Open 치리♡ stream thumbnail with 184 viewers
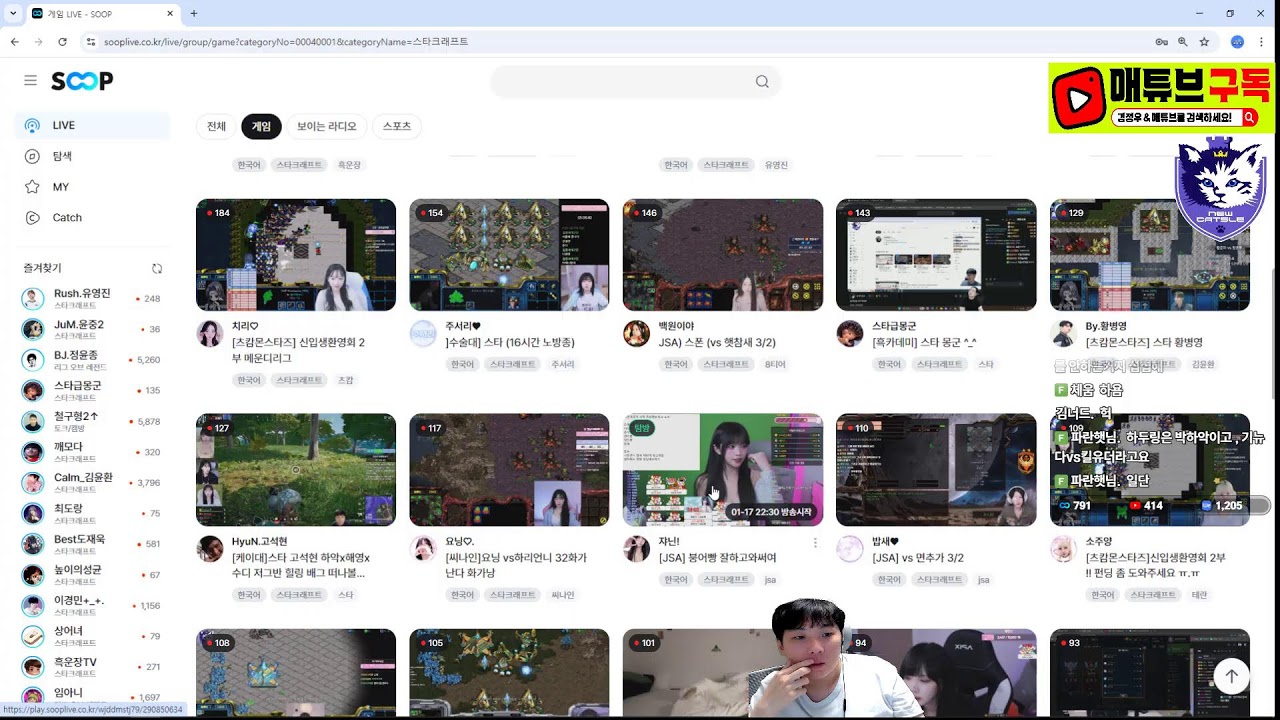Screen dimensions: 1280x720 (x=296, y=255)
